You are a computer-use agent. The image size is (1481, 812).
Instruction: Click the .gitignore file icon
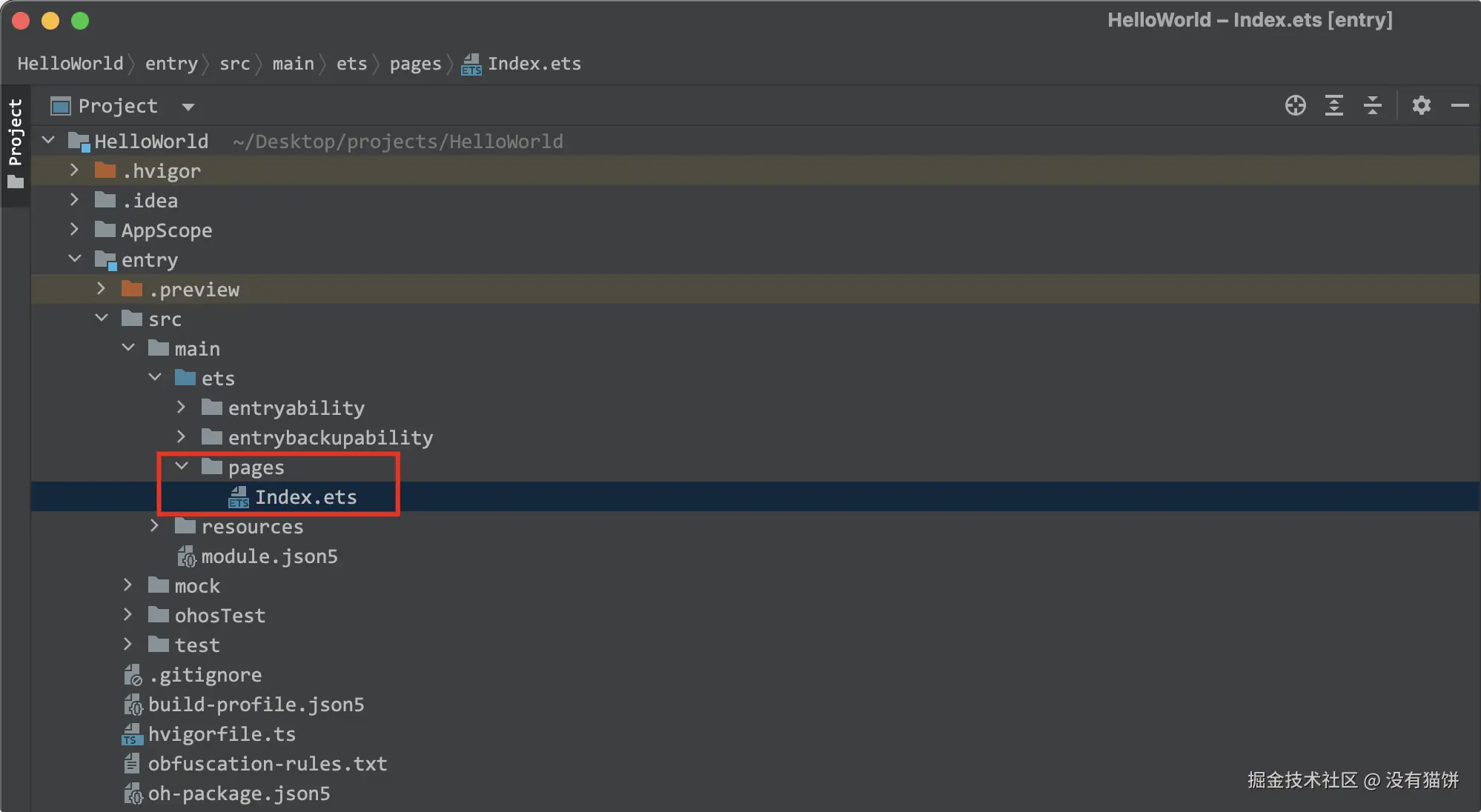[x=133, y=675]
